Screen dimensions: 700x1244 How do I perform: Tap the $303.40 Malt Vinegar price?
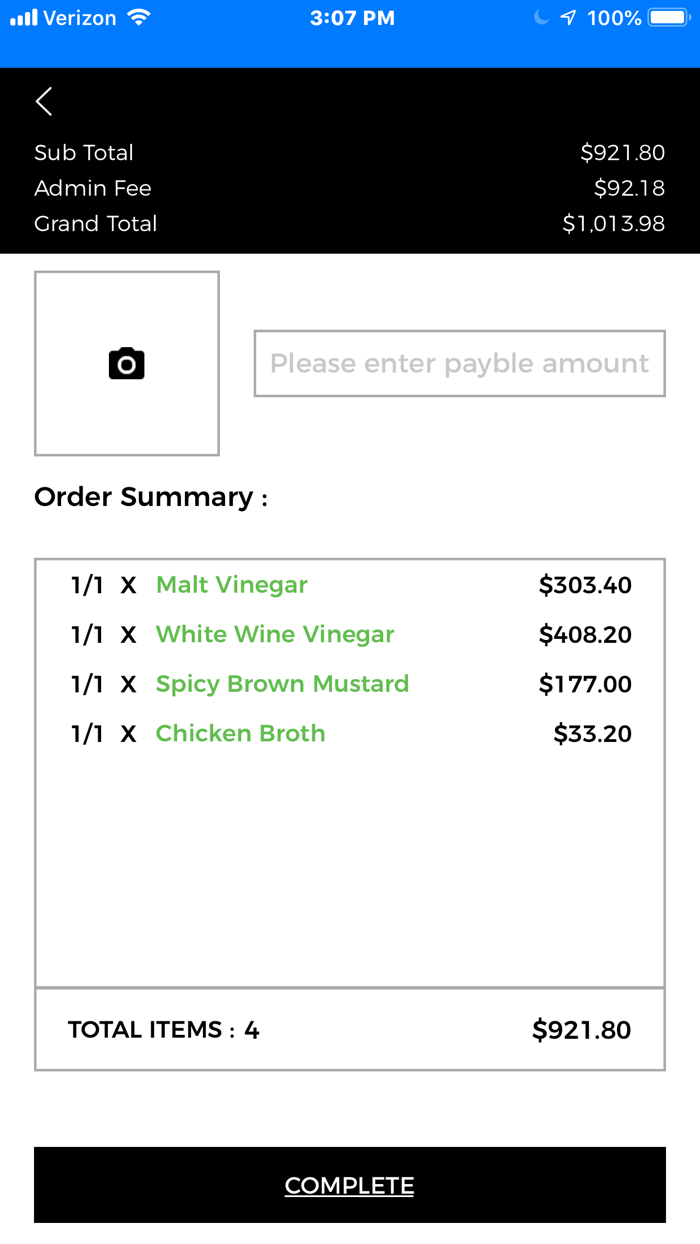[585, 585]
